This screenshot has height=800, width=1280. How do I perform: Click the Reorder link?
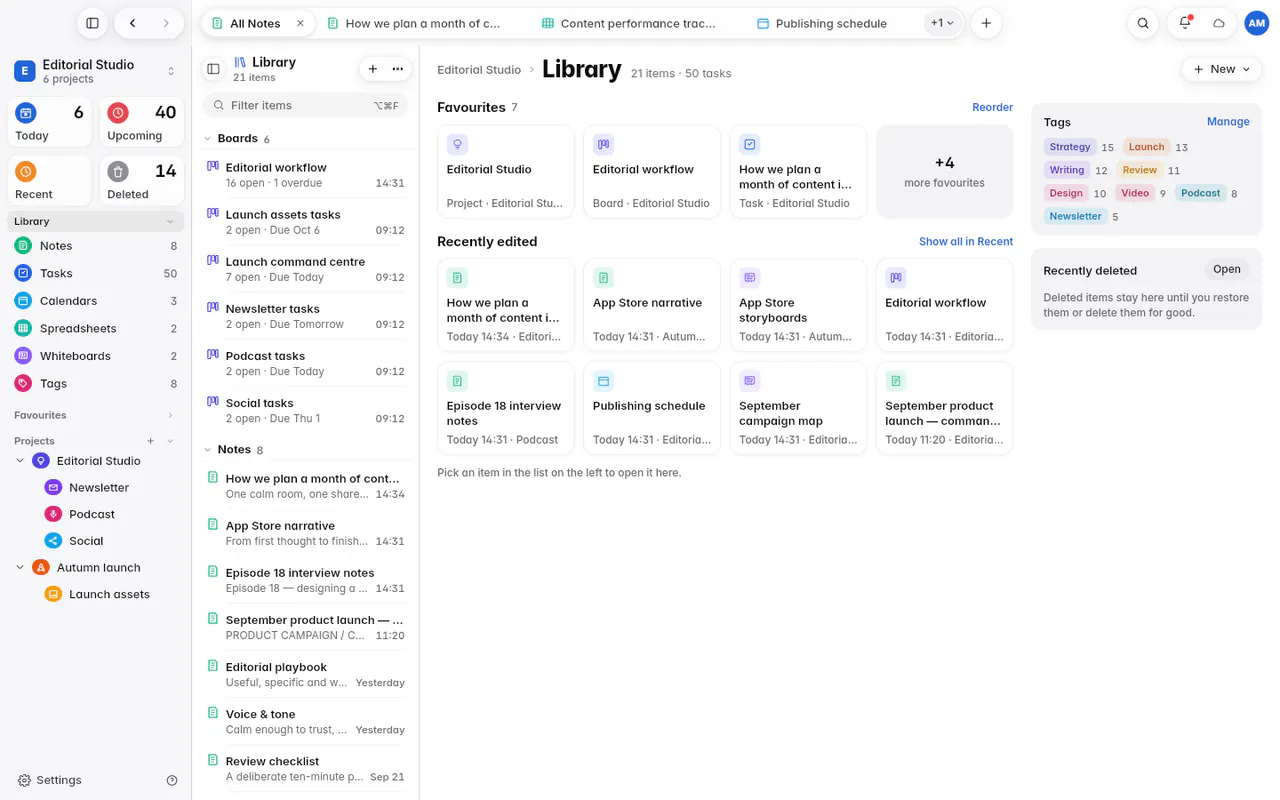992,107
